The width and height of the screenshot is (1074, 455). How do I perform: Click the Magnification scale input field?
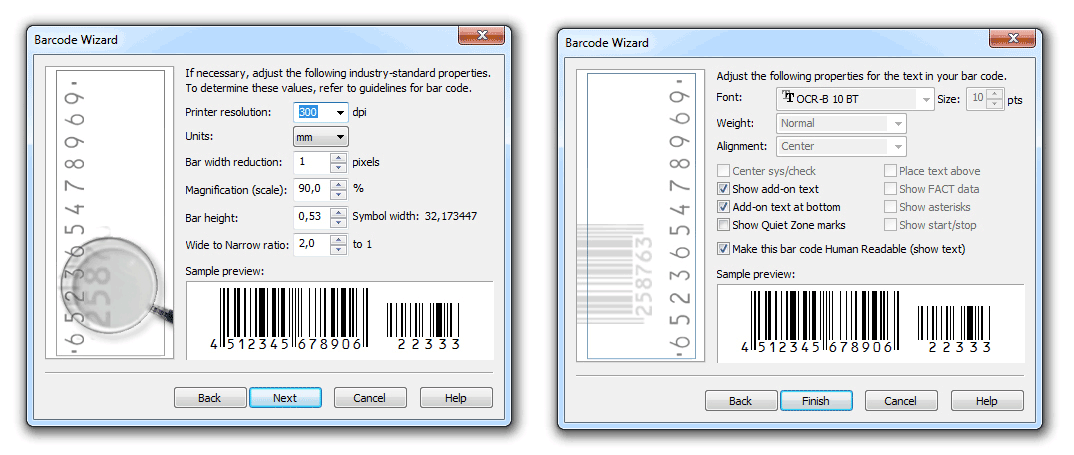click(x=311, y=189)
